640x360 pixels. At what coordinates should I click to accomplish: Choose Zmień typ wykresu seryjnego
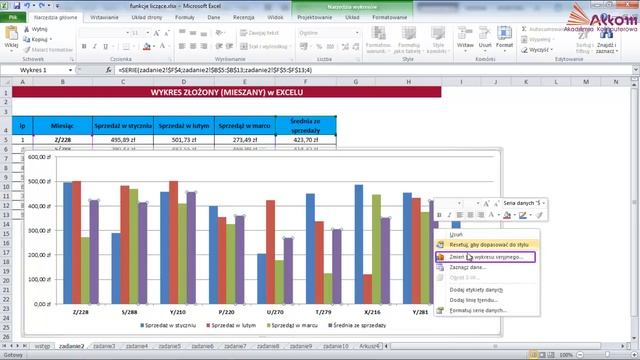coord(485,257)
